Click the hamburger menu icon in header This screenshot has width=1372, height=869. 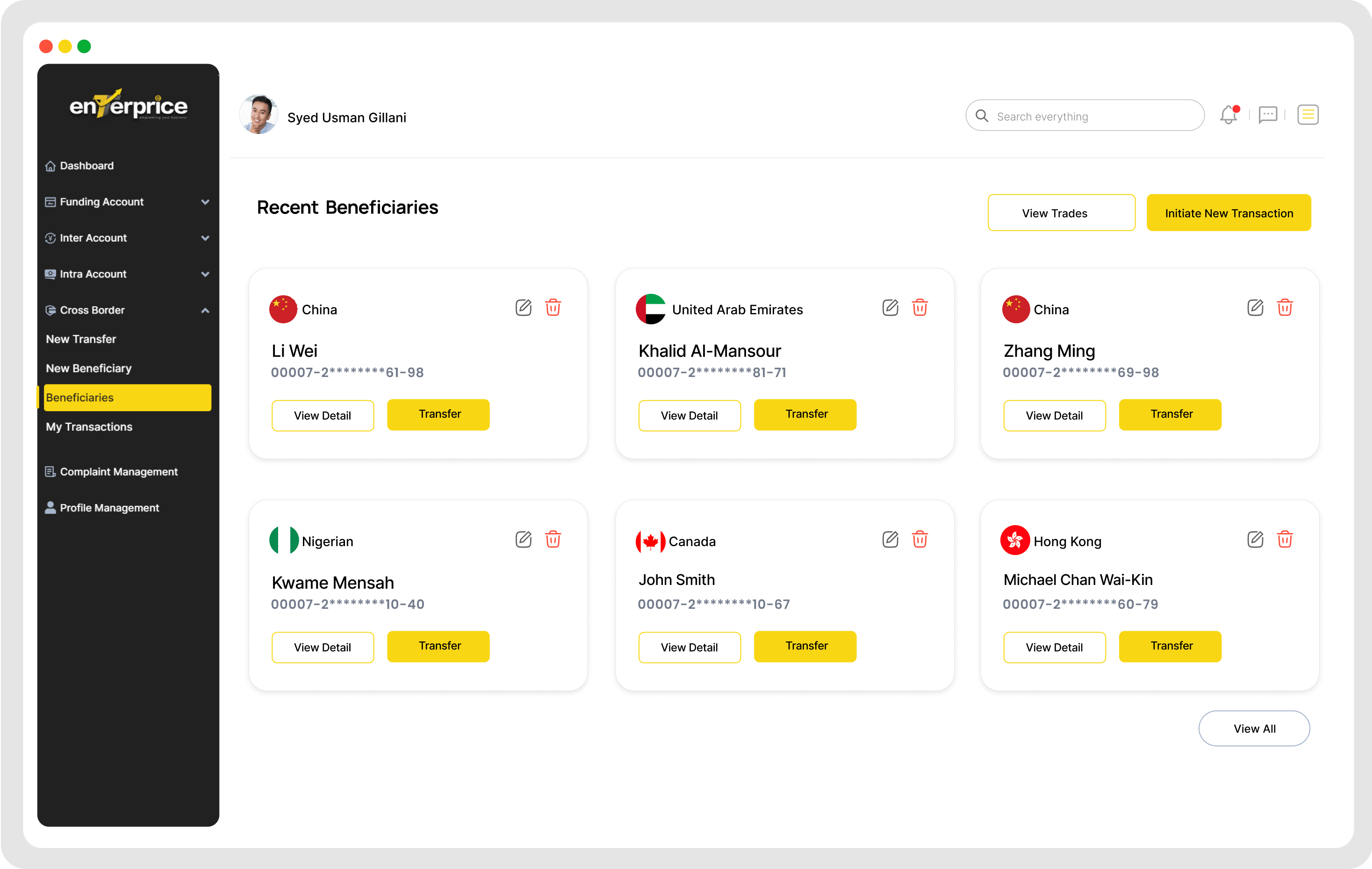pyautogui.click(x=1307, y=115)
